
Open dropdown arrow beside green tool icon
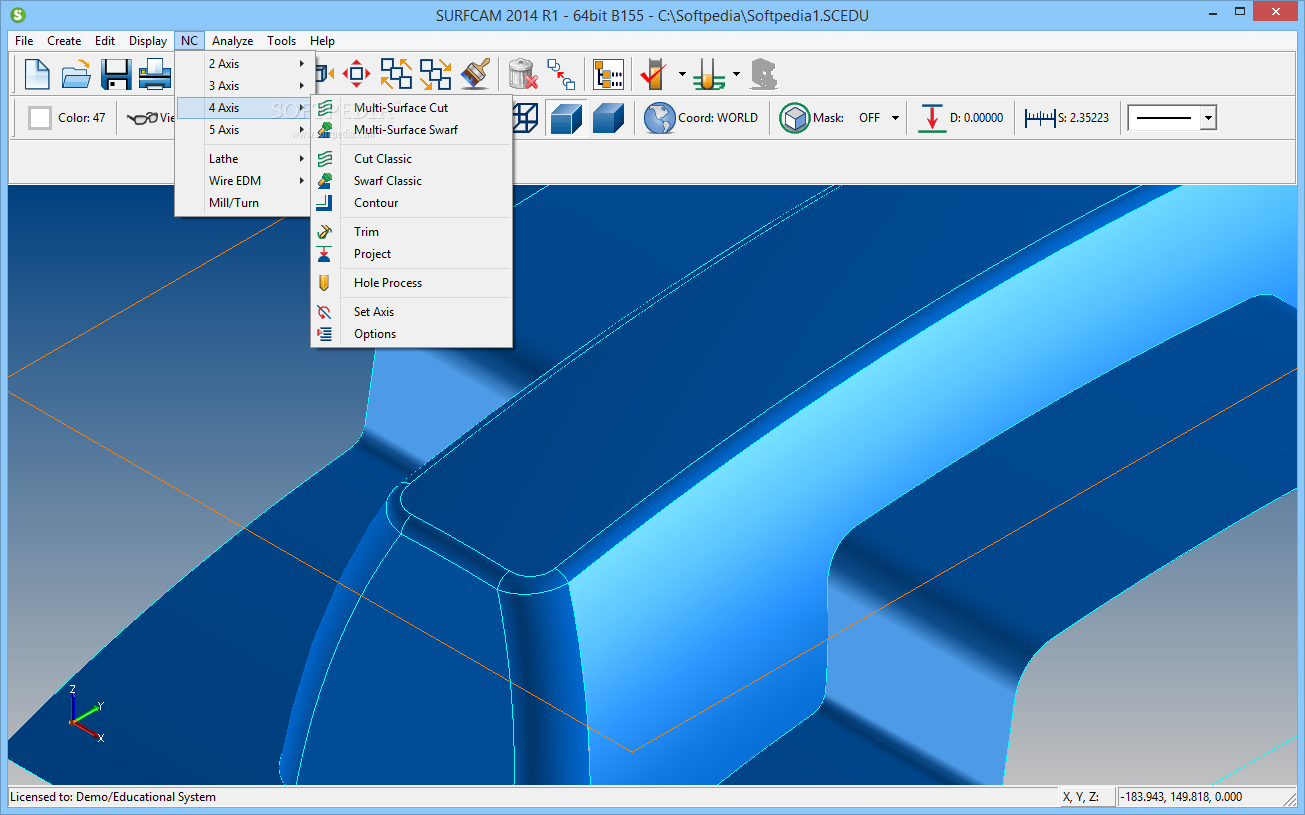pos(736,74)
